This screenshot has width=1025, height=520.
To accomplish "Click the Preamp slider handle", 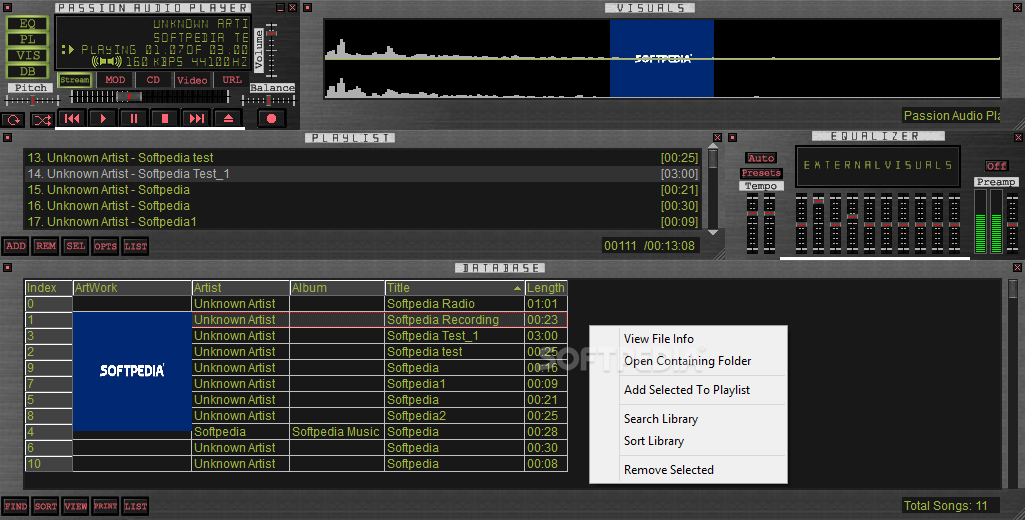I will 1012,224.
